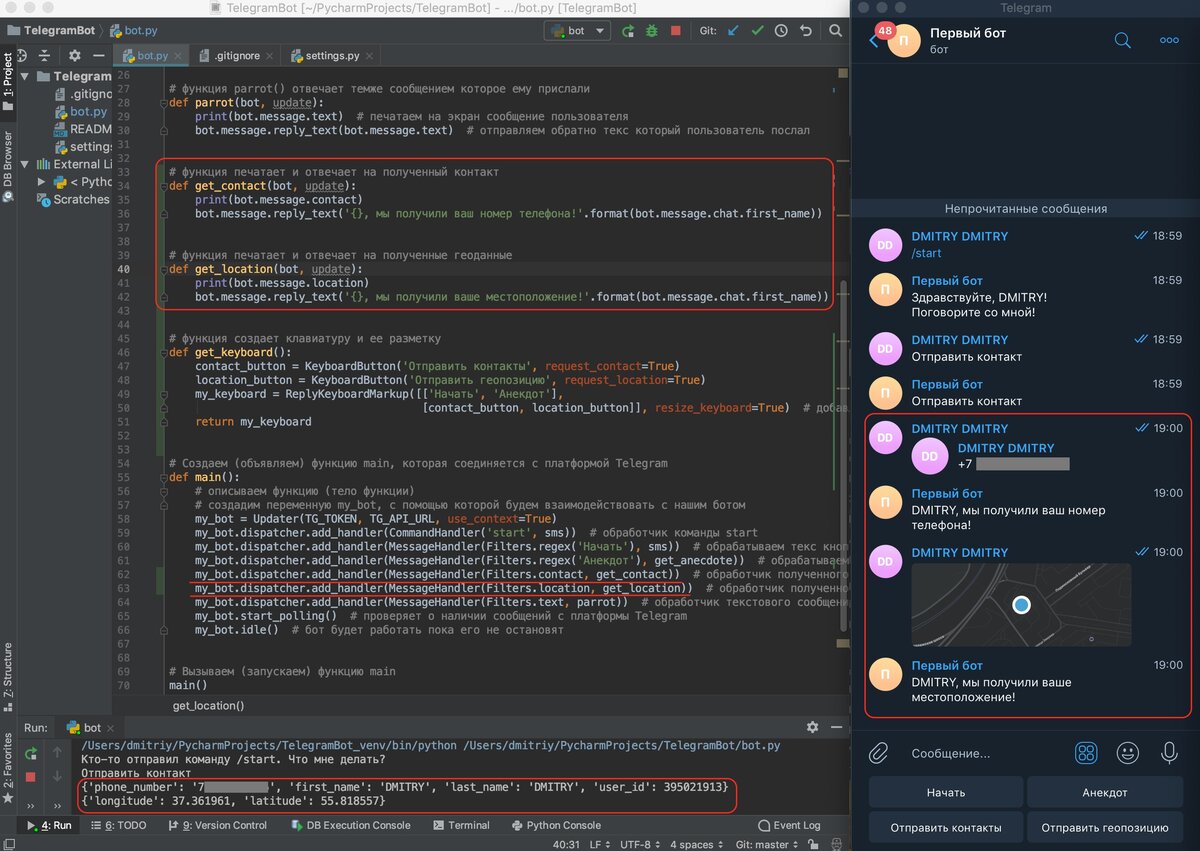
Task: Record voice message with microphone
Action: point(1169,753)
